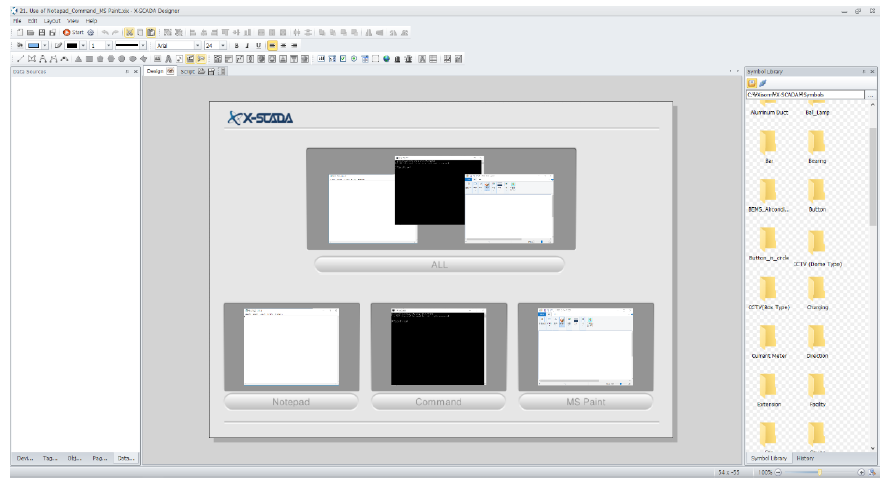Click the Command button on canvas
The image size is (887, 484).
click(438, 401)
